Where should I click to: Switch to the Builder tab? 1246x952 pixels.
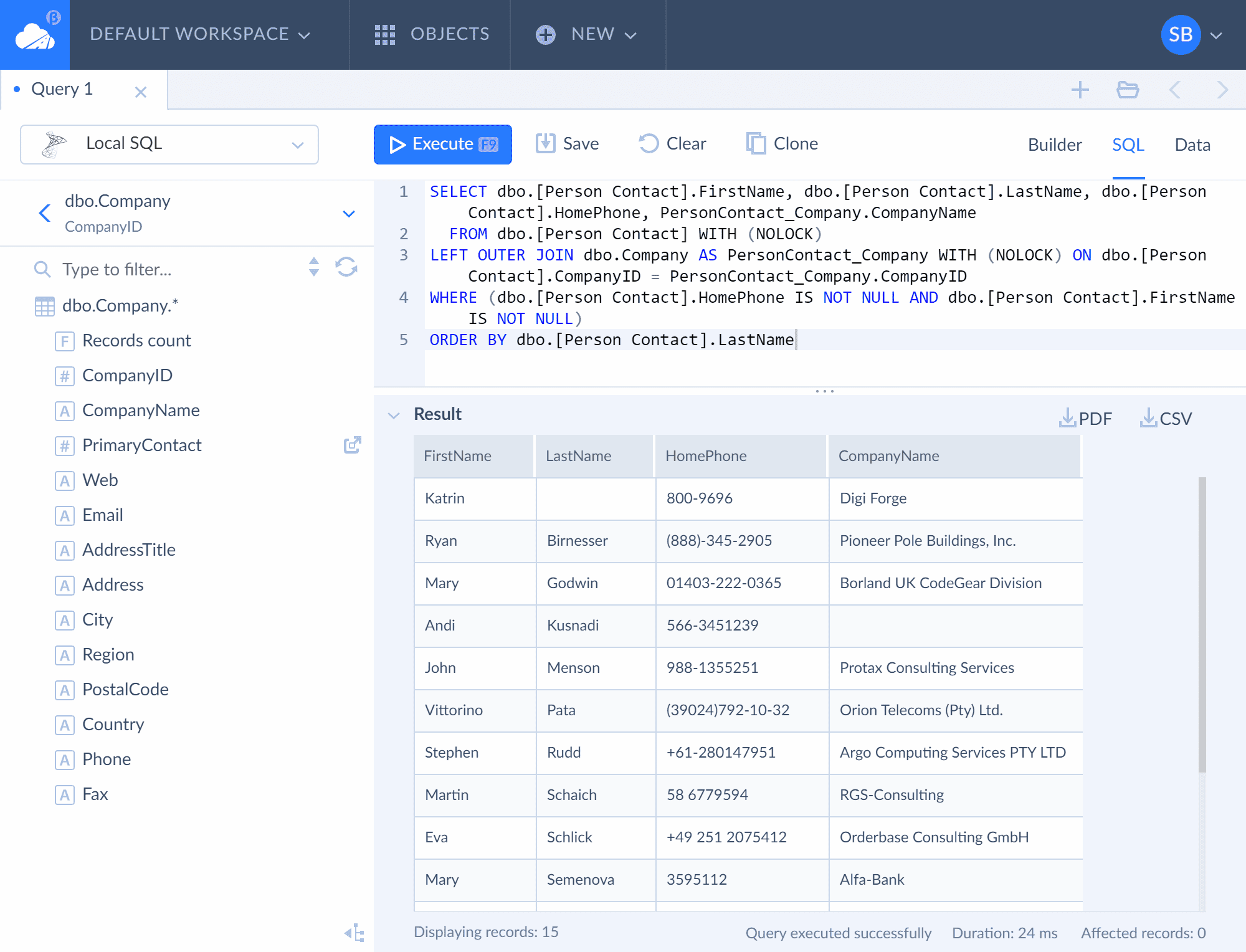coord(1055,145)
